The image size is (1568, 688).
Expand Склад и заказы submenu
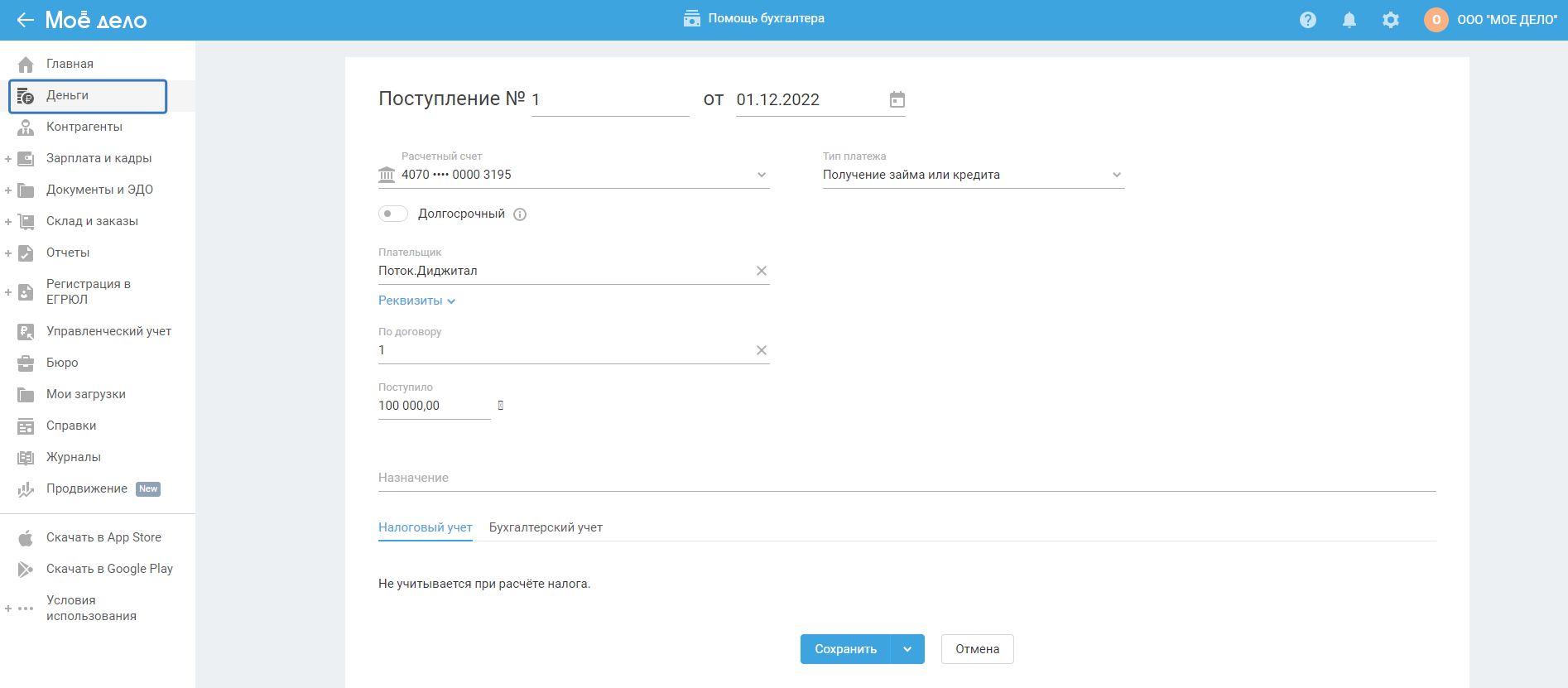(x=8, y=221)
